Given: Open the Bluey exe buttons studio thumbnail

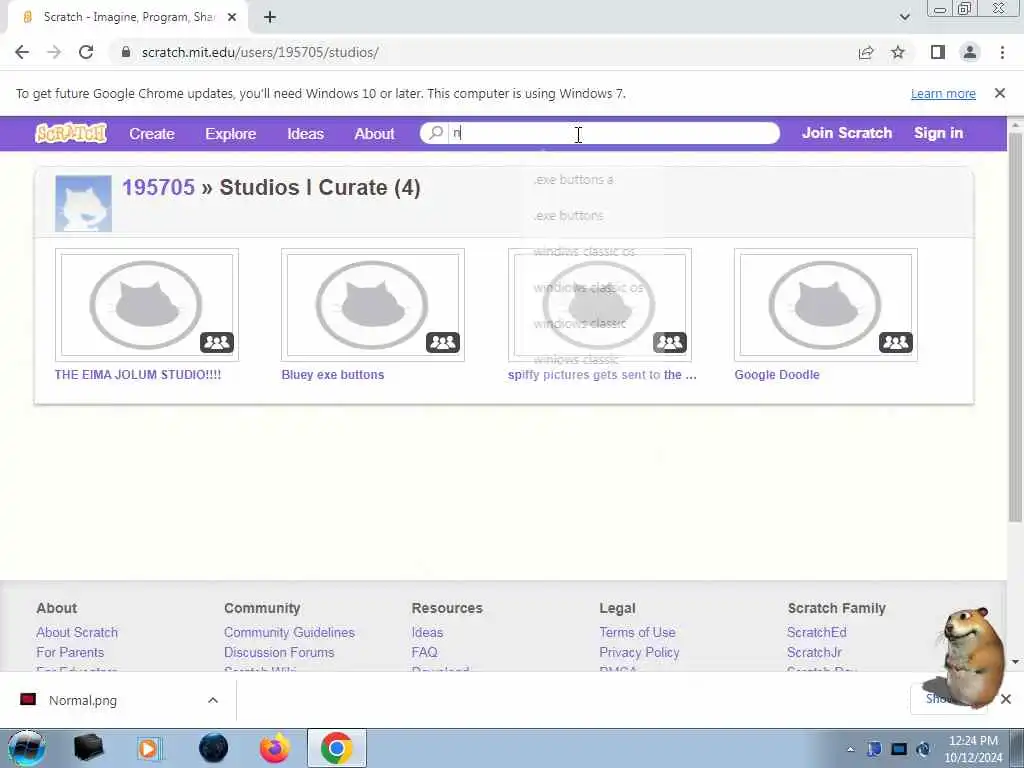Looking at the screenshot, I should coord(373,304).
